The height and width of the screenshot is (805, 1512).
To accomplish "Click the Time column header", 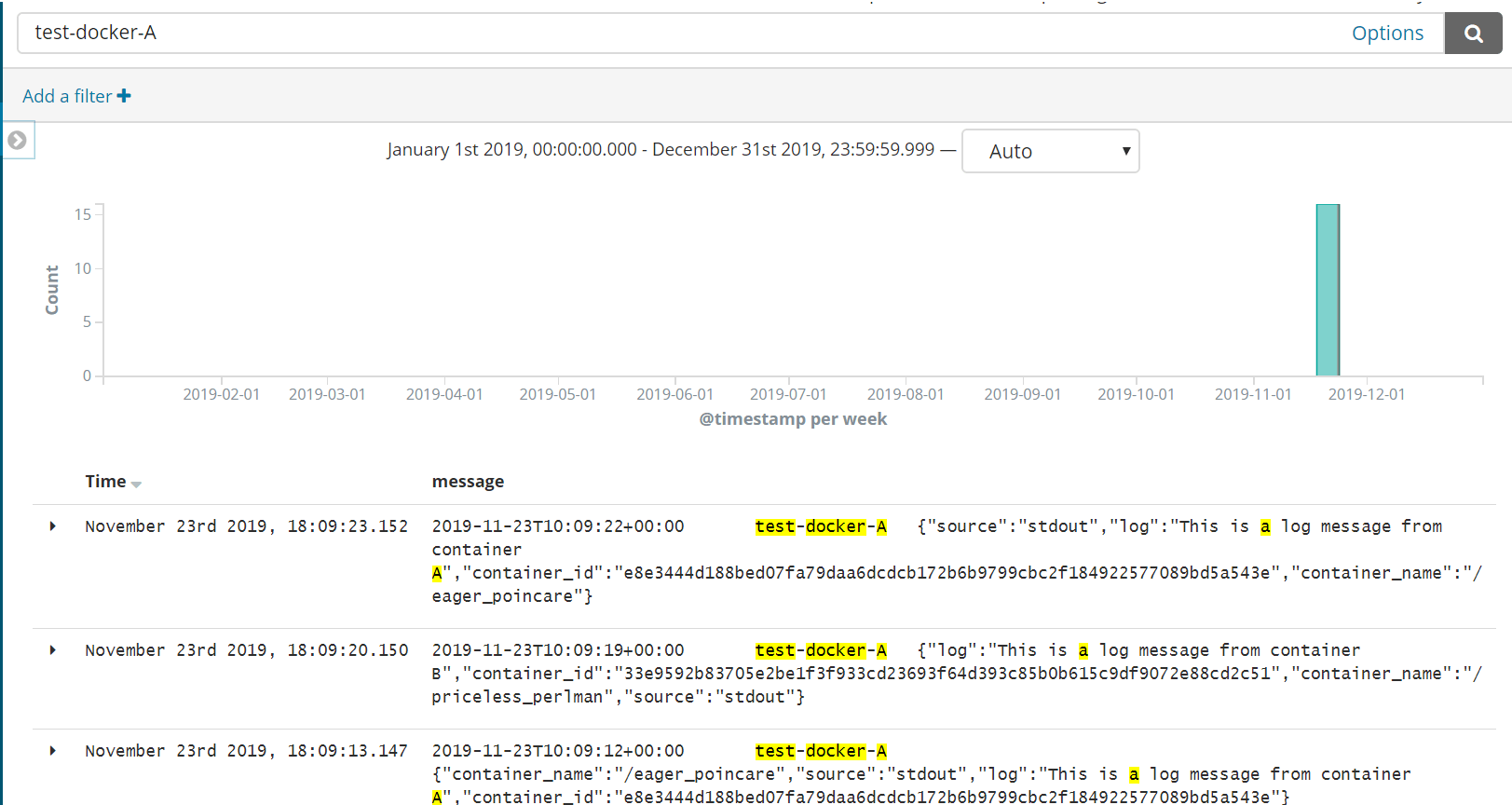I will [x=105, y=482].
